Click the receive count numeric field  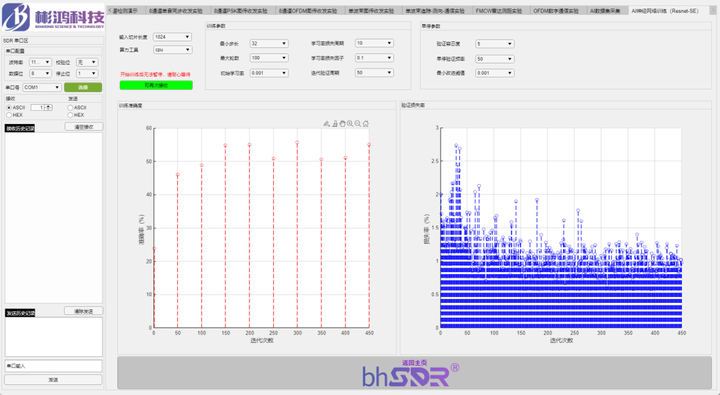coord(39,107)
